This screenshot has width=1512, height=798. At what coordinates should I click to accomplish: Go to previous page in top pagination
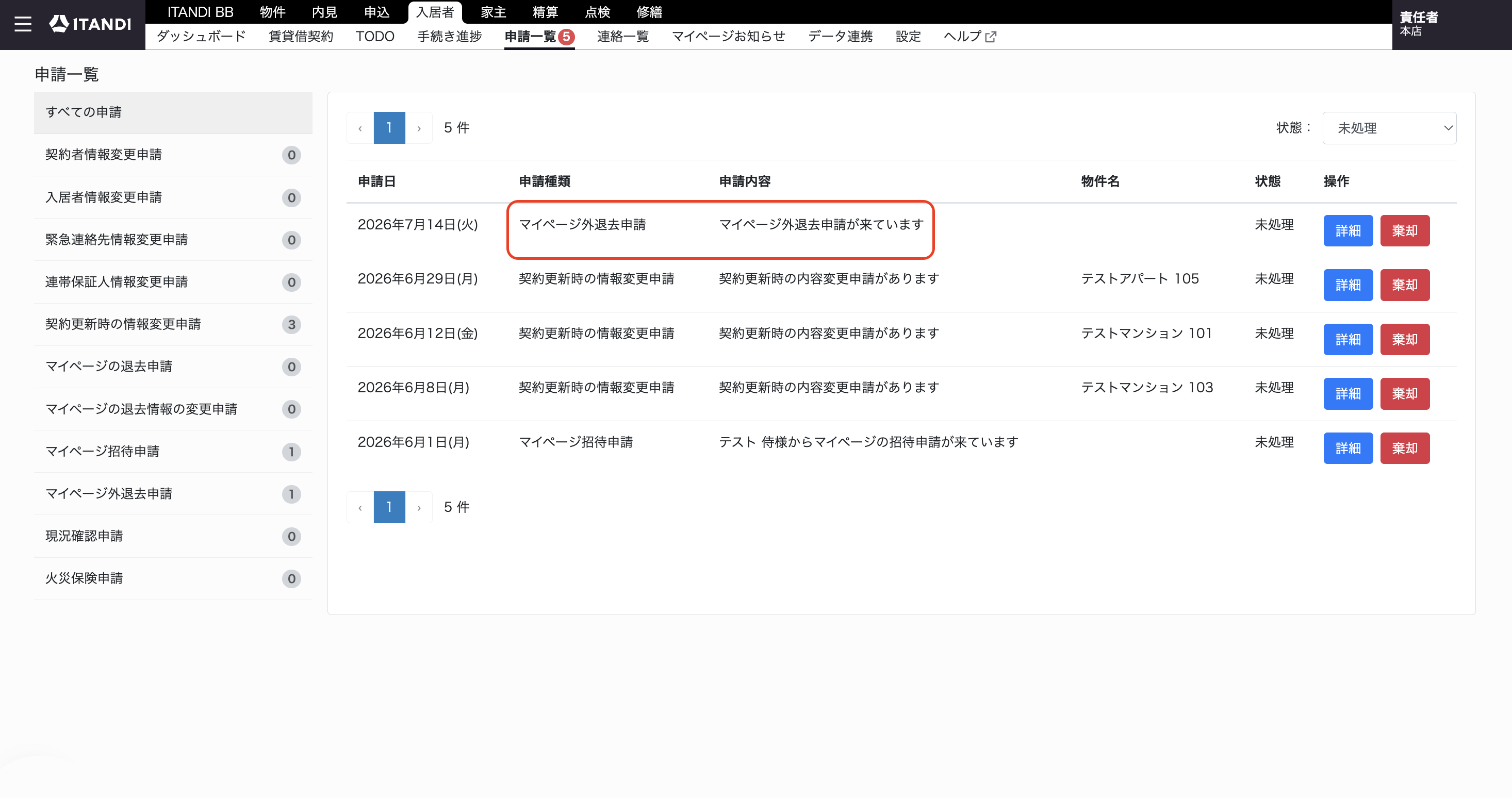click(x=360, y=128)
